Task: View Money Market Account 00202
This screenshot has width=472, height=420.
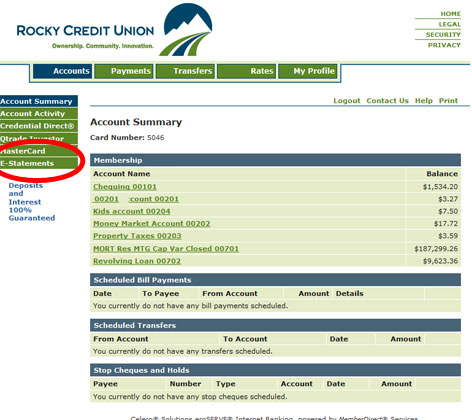Action: 152,224
